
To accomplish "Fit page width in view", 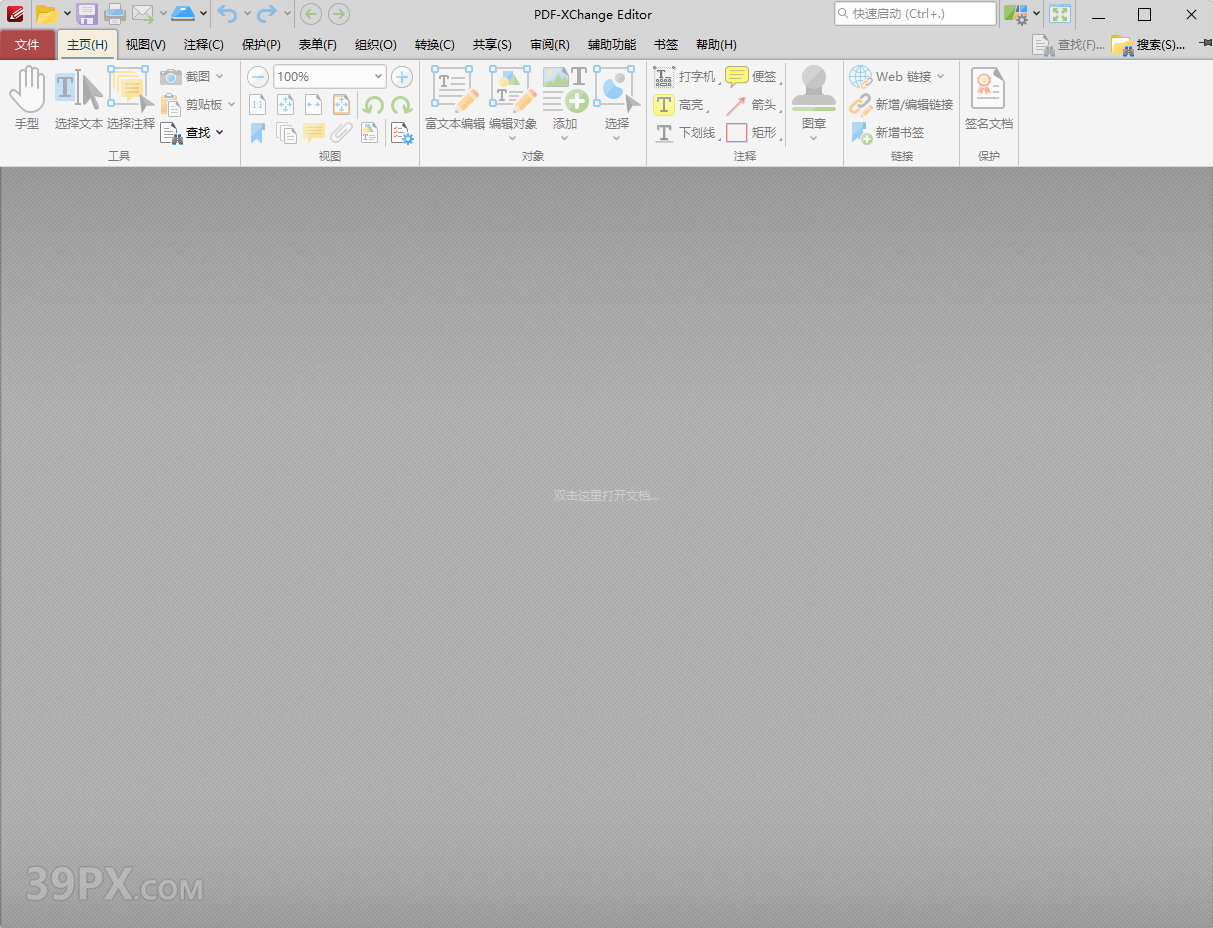I will coord(313,105).
